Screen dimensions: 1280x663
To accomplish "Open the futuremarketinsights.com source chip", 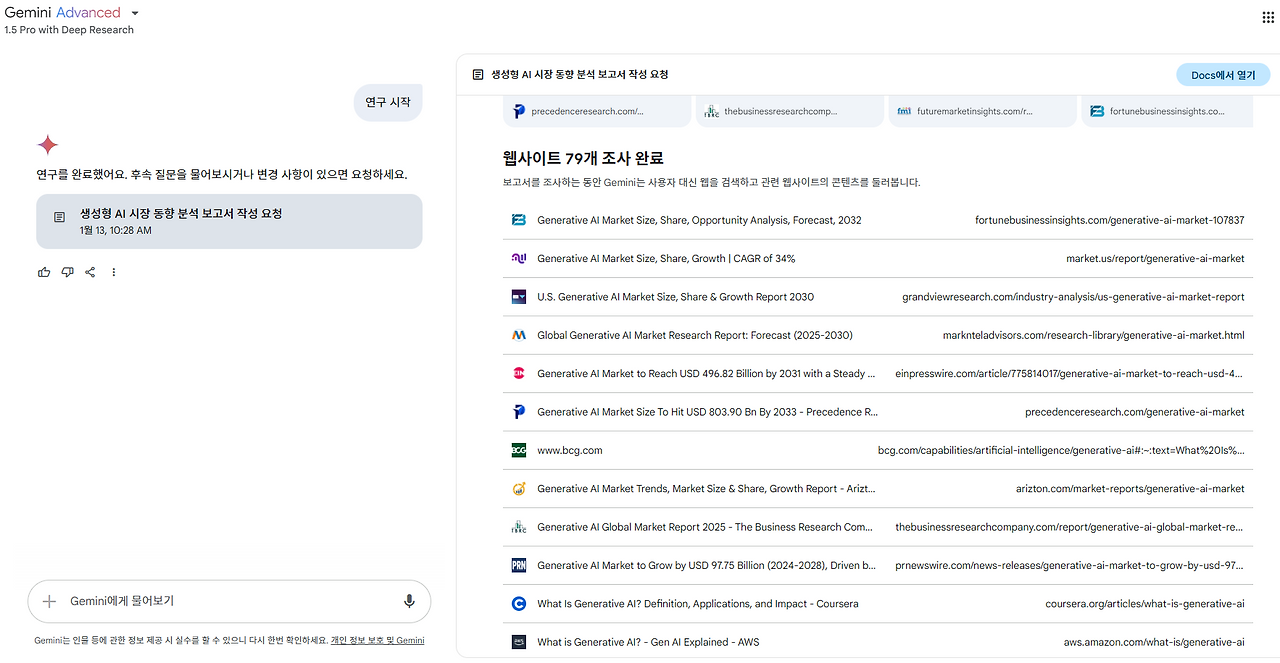I will pos(982,111).
